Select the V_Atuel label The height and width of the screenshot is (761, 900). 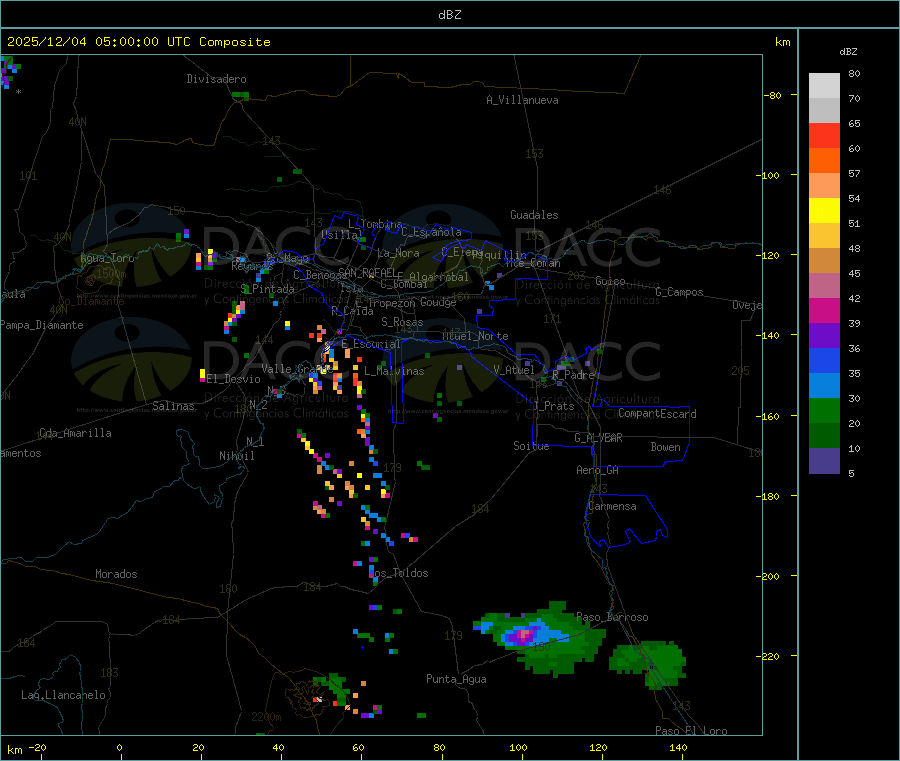(x=514, y=370)
